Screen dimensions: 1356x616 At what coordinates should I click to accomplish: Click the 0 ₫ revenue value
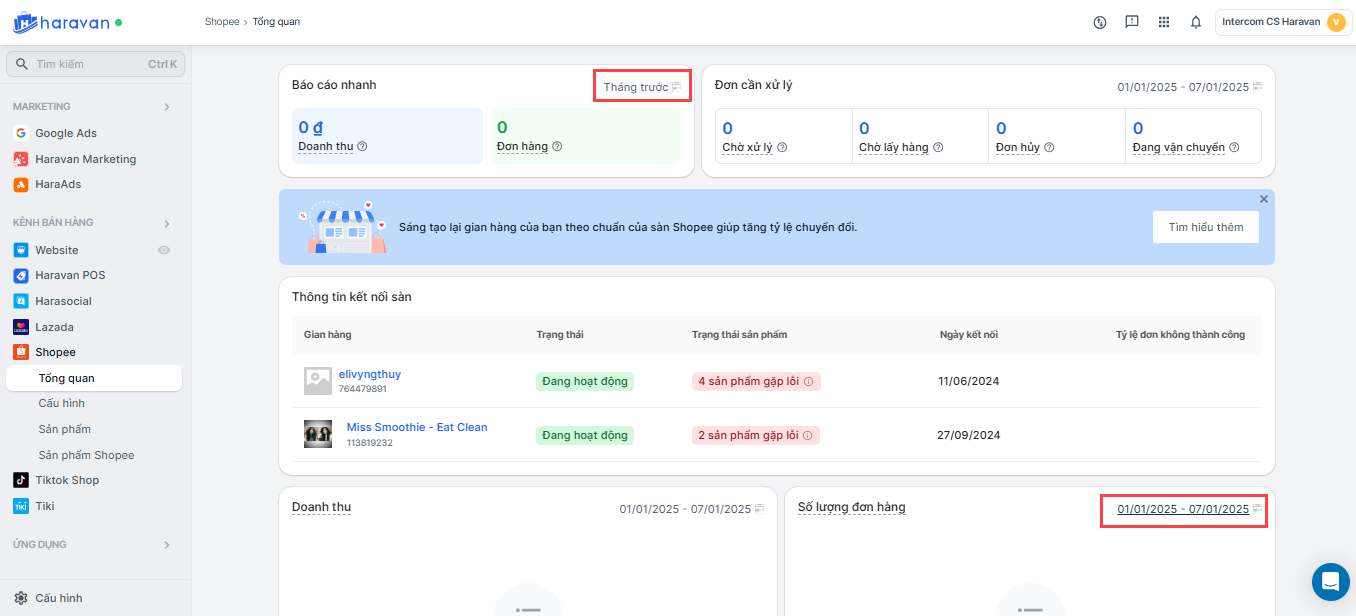(311, 127)
